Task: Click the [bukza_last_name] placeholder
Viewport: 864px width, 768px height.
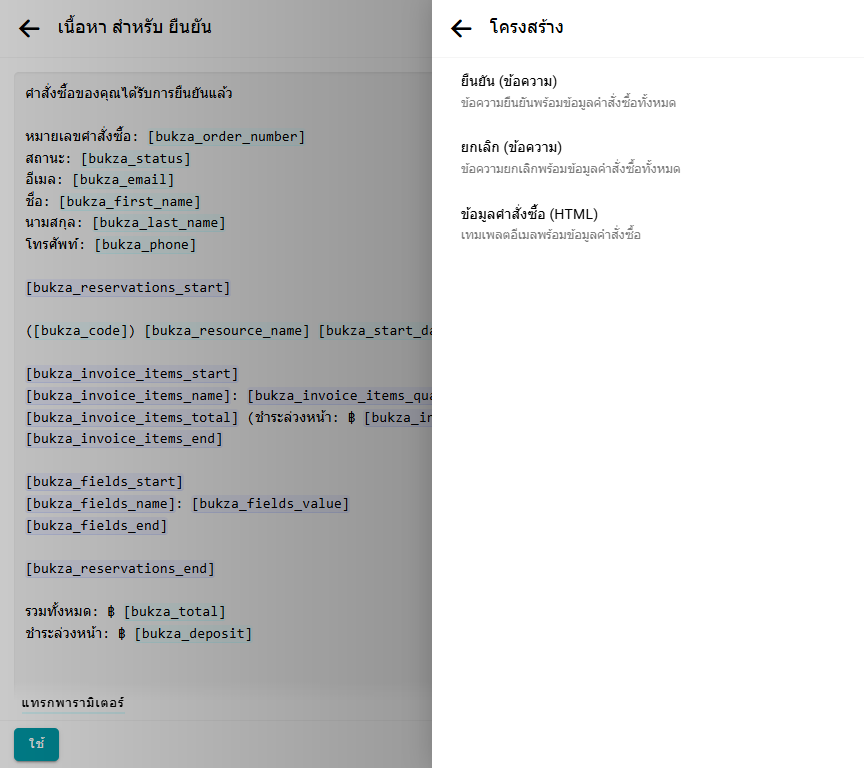Action: 159,223
